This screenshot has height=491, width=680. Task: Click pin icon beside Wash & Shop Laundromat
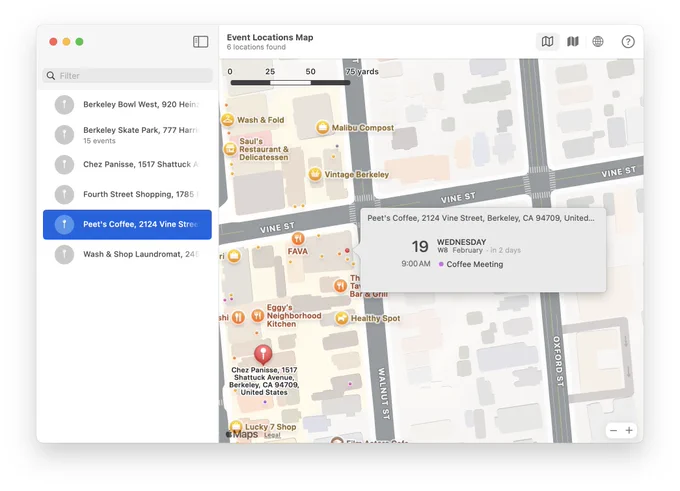[64, 254]
